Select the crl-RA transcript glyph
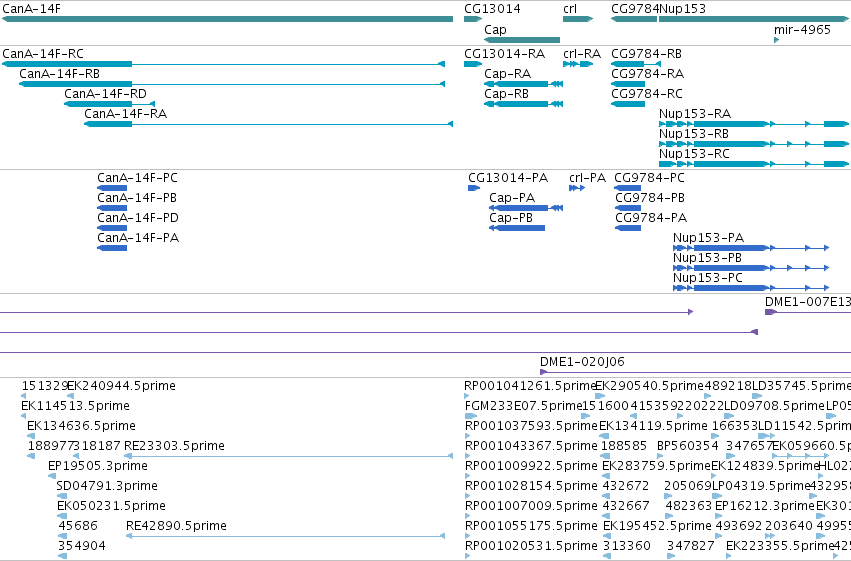The height and width of the screenshot is (561, 851). 578,65
